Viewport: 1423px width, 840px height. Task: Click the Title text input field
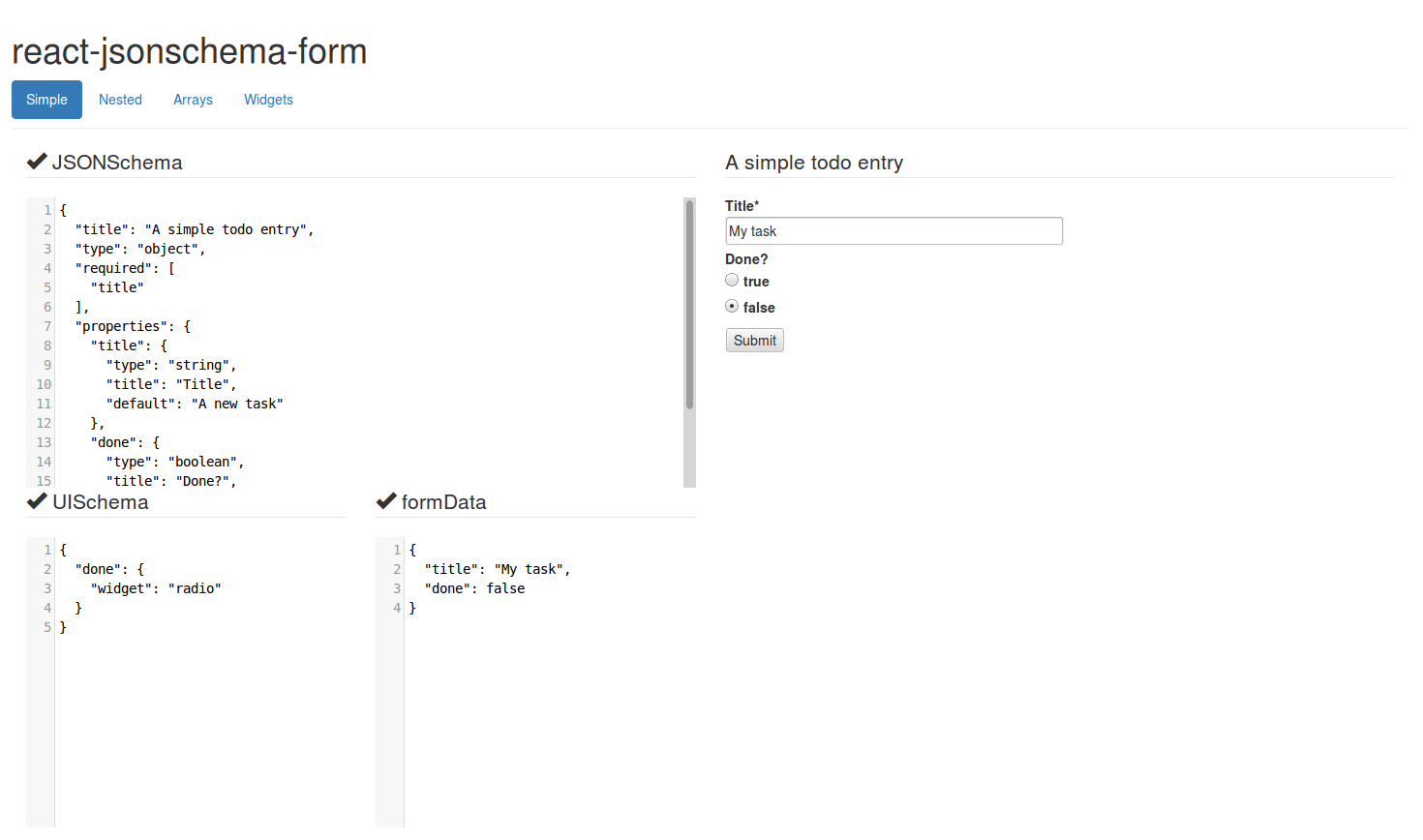pyautogui.click(x=893, y=231)
